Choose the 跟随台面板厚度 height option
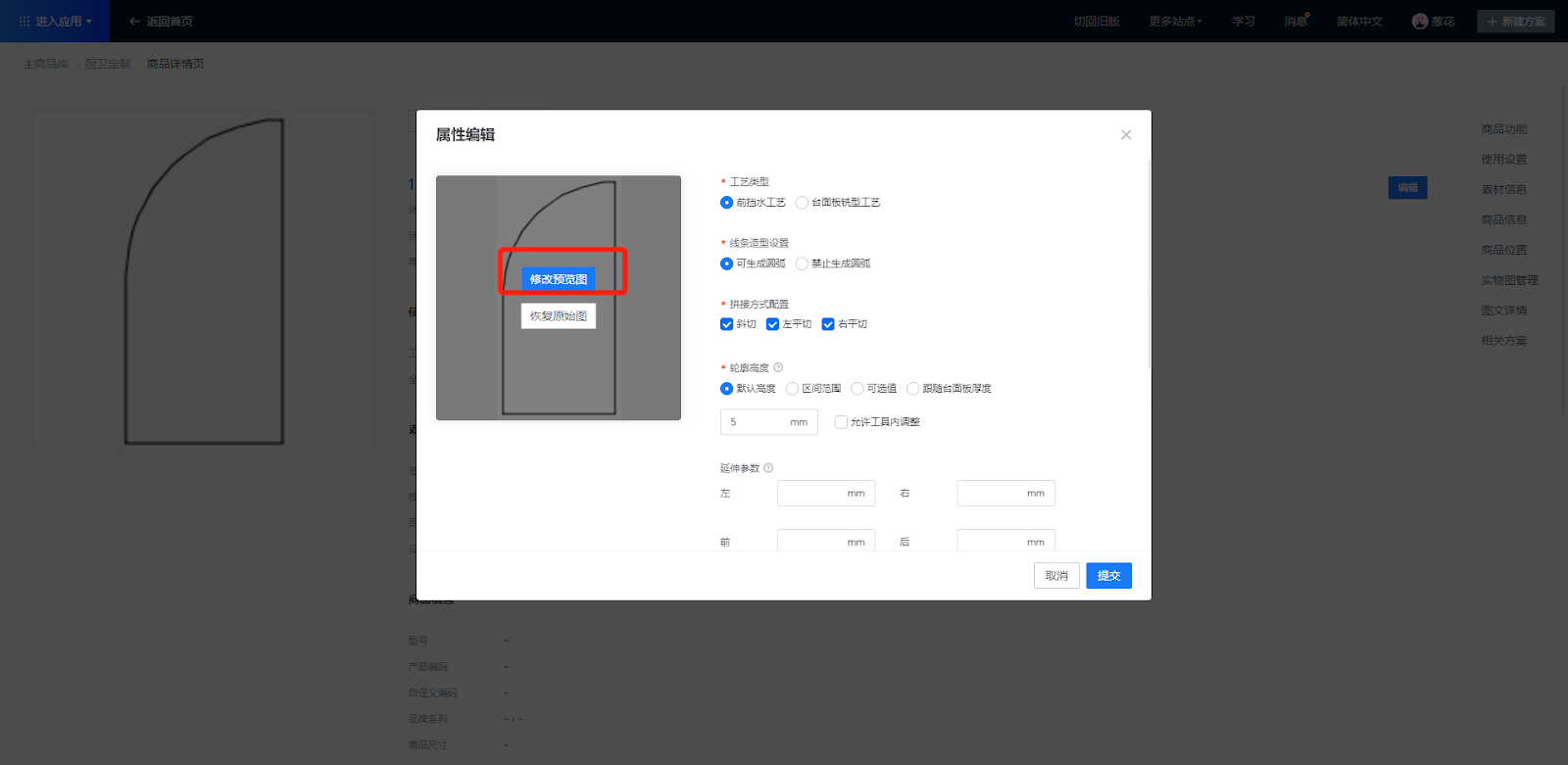 point(913,389)
